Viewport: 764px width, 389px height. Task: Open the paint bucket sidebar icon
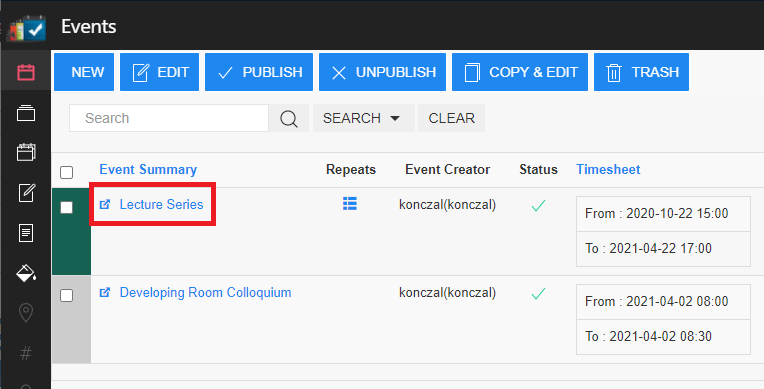[26, 273]
